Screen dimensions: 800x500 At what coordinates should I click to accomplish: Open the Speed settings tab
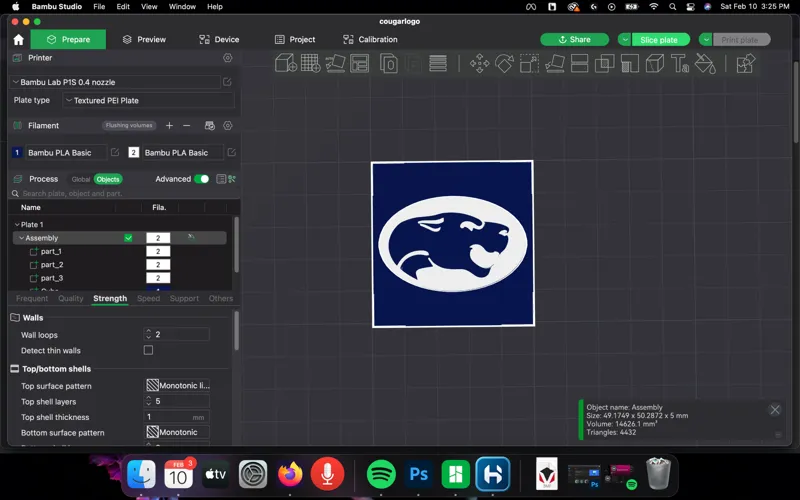pyautogui.click(x=148, y=298)
